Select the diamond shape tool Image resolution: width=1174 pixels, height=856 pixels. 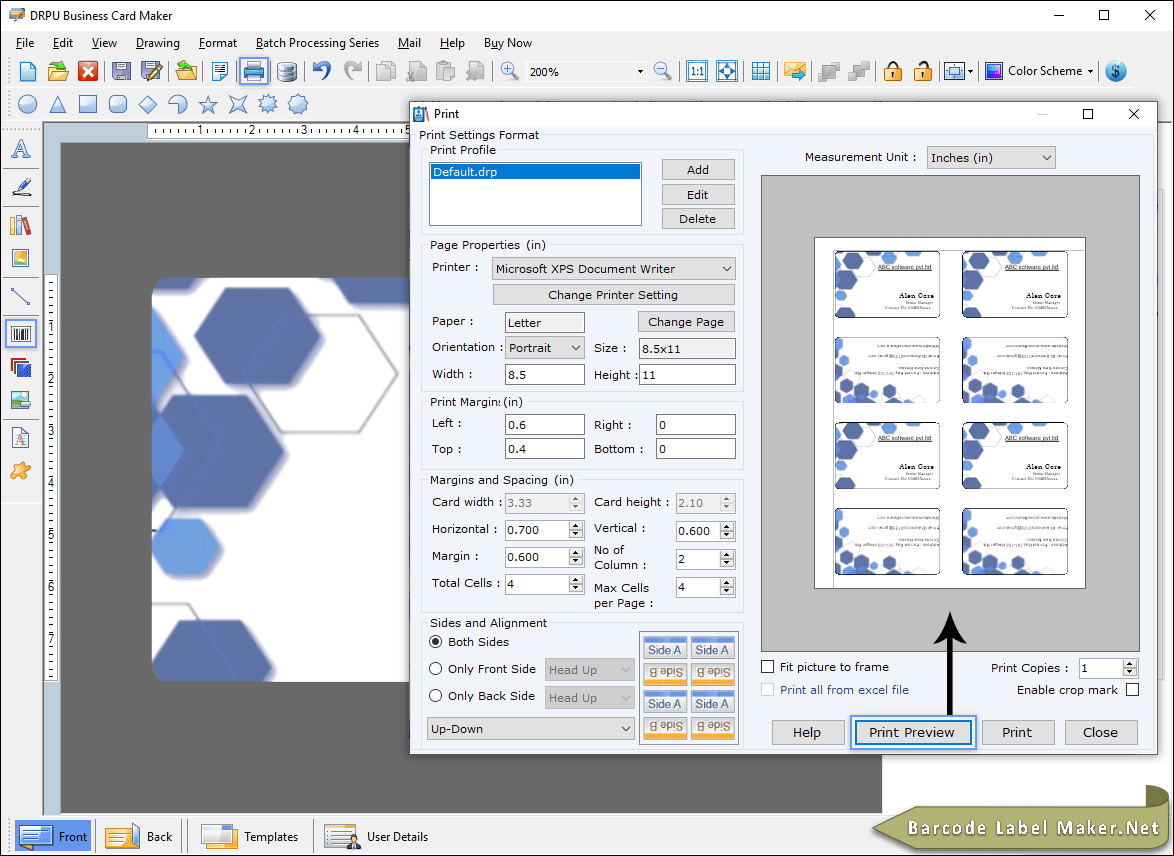pyautogui.click(x=148, y=104)
